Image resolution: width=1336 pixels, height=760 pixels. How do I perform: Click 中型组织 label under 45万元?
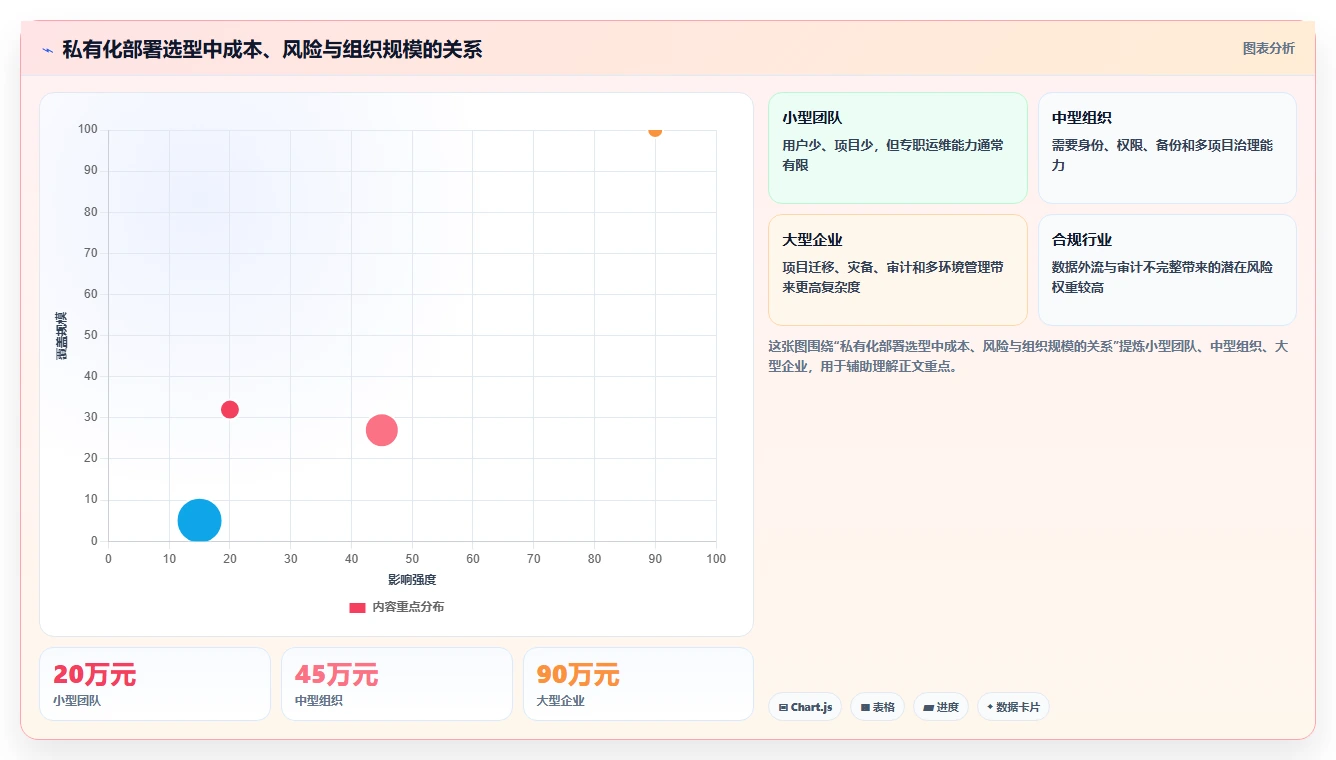click(x=319, y=701)
